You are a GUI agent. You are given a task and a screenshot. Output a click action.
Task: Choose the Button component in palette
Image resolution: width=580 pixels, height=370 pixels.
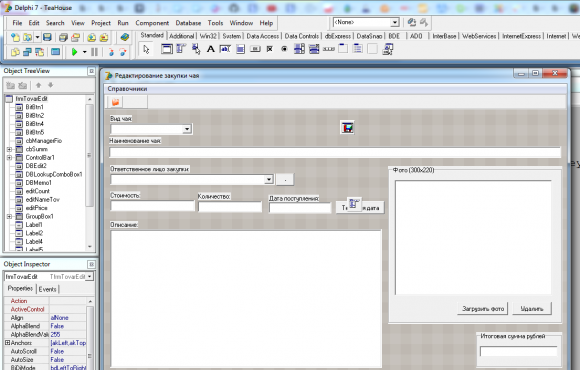point(255,49)
